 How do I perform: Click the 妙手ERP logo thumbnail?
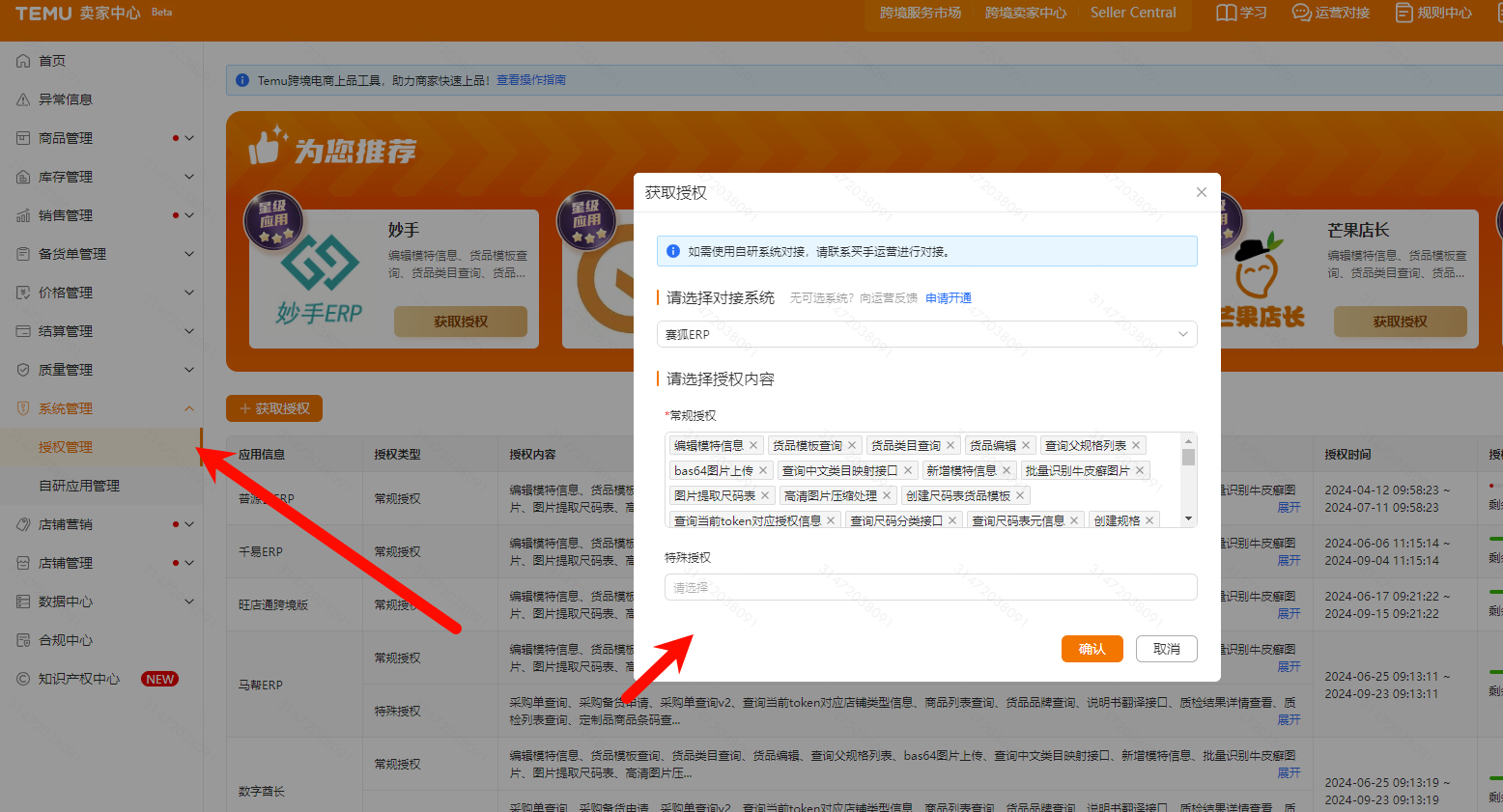pos(319,280)
